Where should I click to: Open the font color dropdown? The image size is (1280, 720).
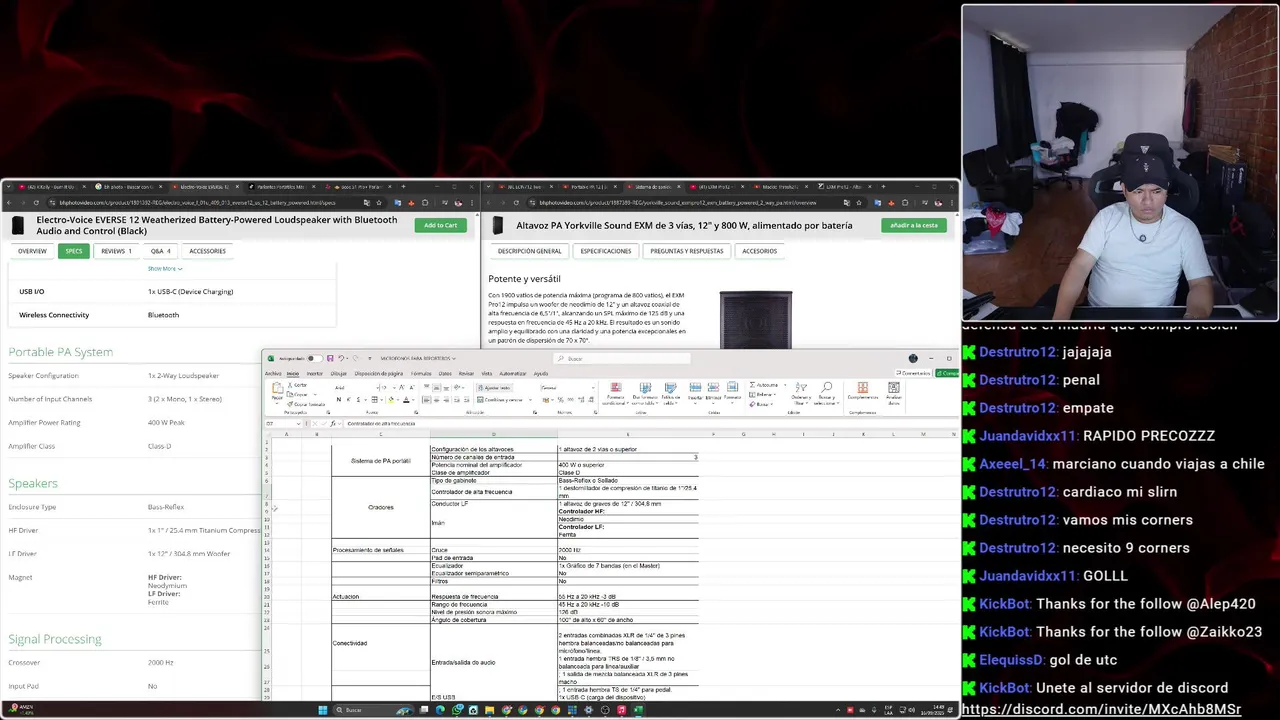413,400
